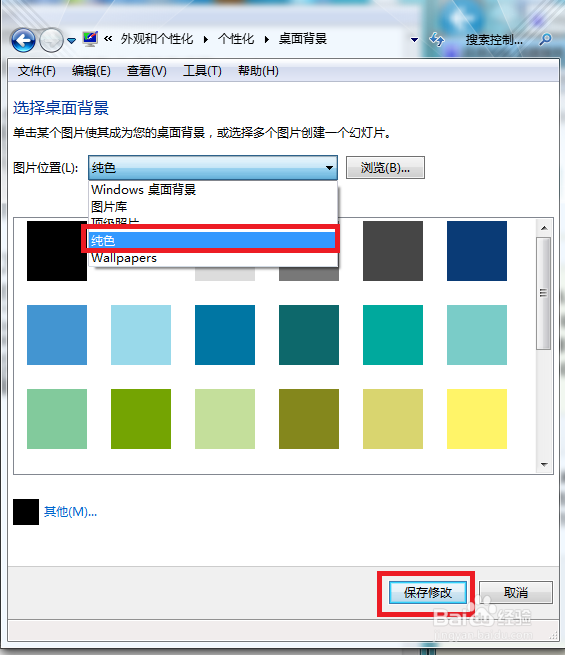Viewport: 565px width, 655px height.
Task: Pick the deep cerulean blue swatch
Action: click(225, 335)
